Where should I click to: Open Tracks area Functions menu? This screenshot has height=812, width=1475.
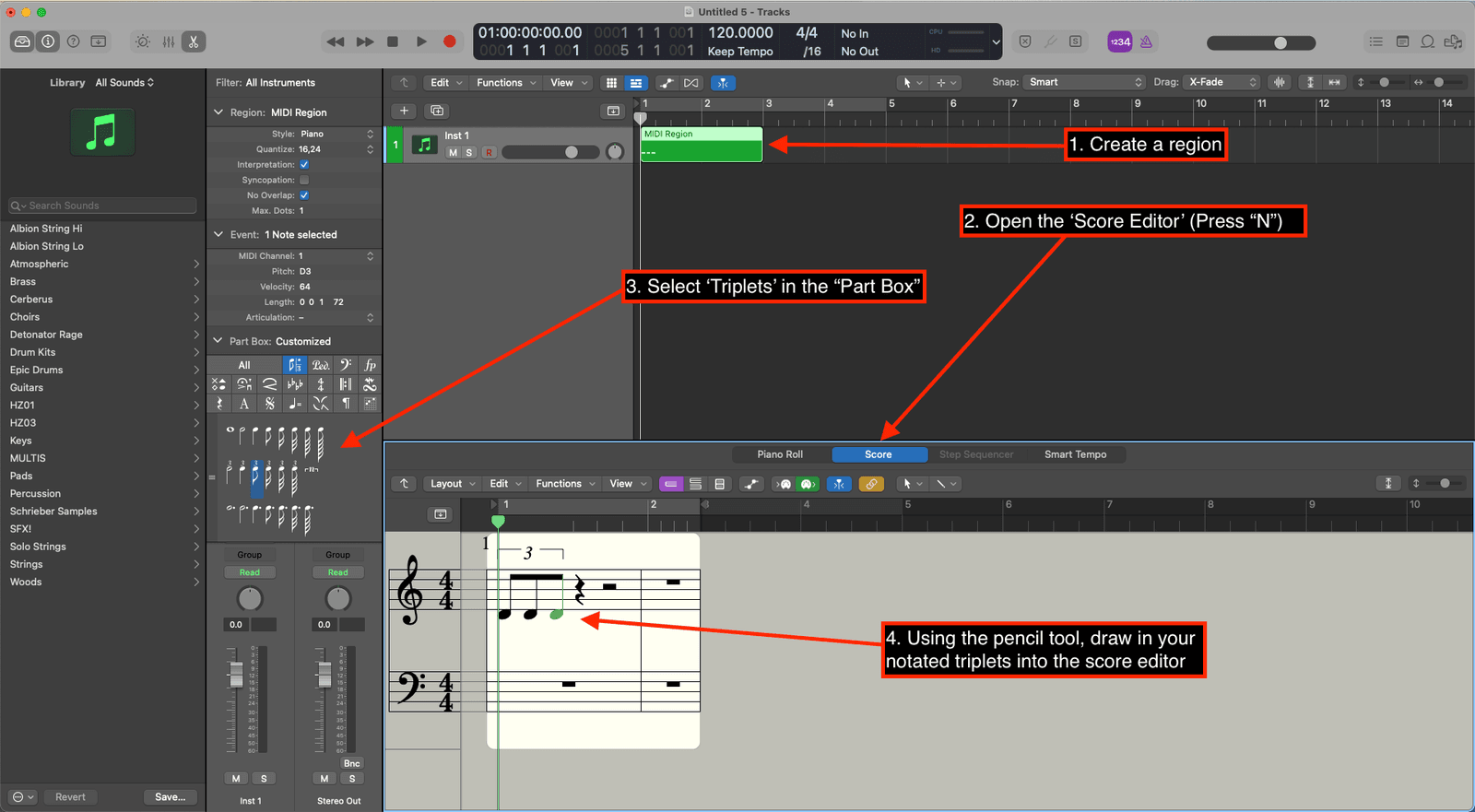(x=506, y=83)
